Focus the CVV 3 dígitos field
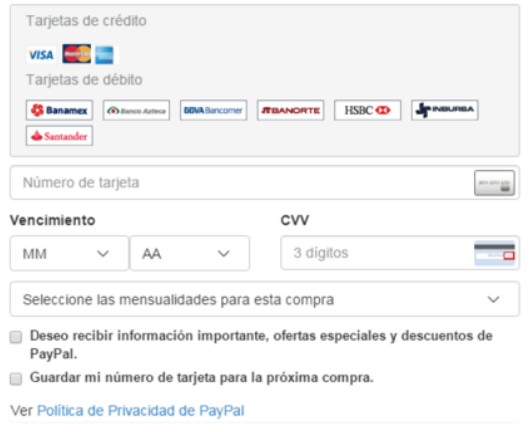Screen dimensions: 532x432 pos(400,253)
